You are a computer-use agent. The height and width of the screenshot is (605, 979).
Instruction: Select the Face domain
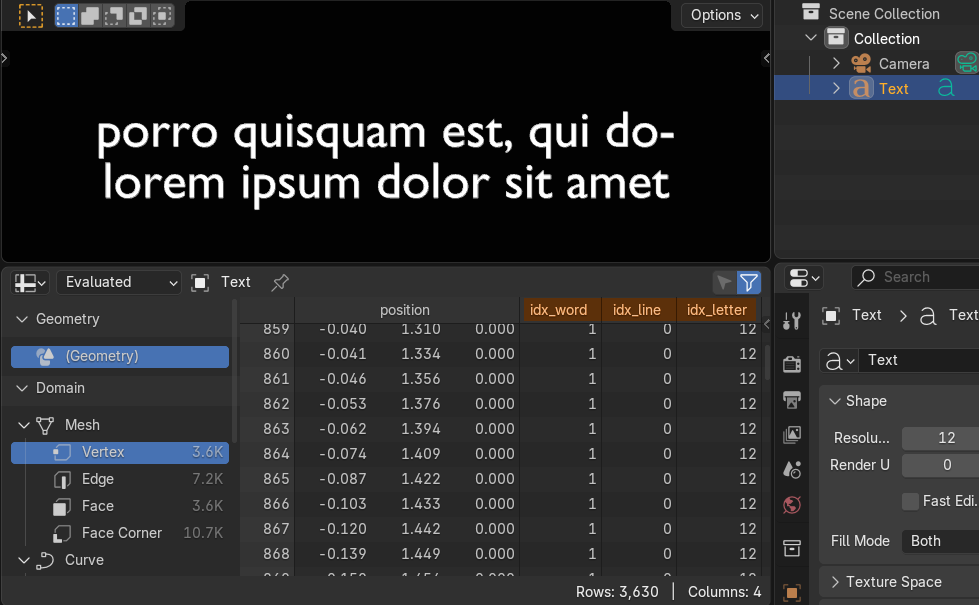[x=120, y=506]
